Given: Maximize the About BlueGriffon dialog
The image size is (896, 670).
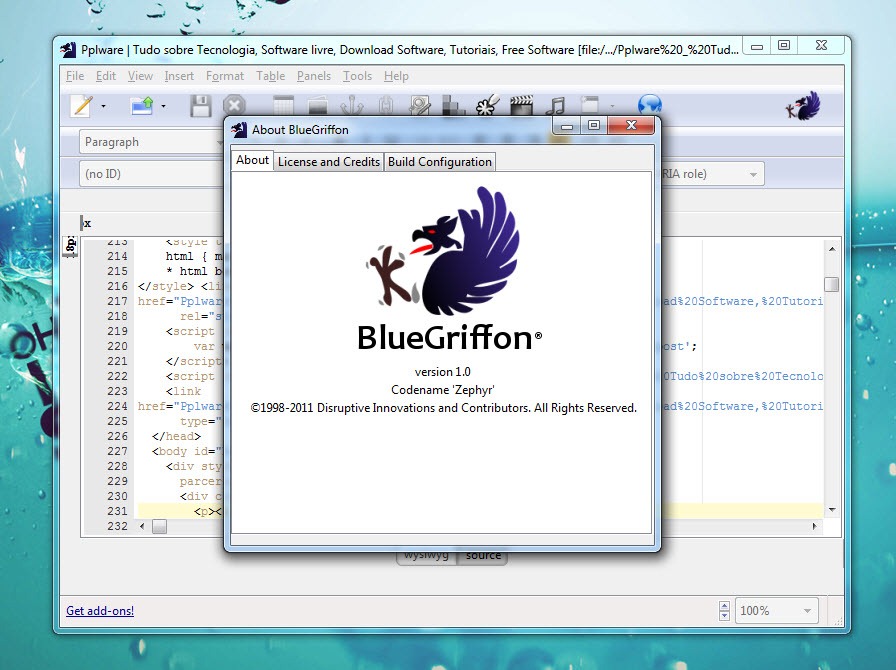Looking at the screenshot, I should tap(594, 125).
